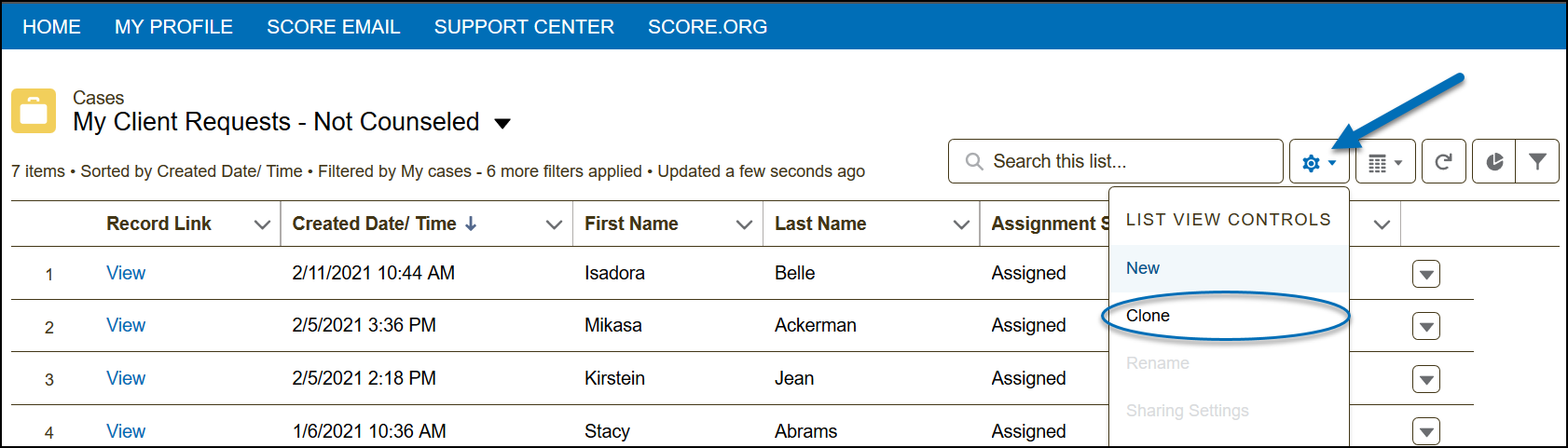Select Clone from list view controls
Screen dimensions: 1568x448
click(x=1148, y=316)
